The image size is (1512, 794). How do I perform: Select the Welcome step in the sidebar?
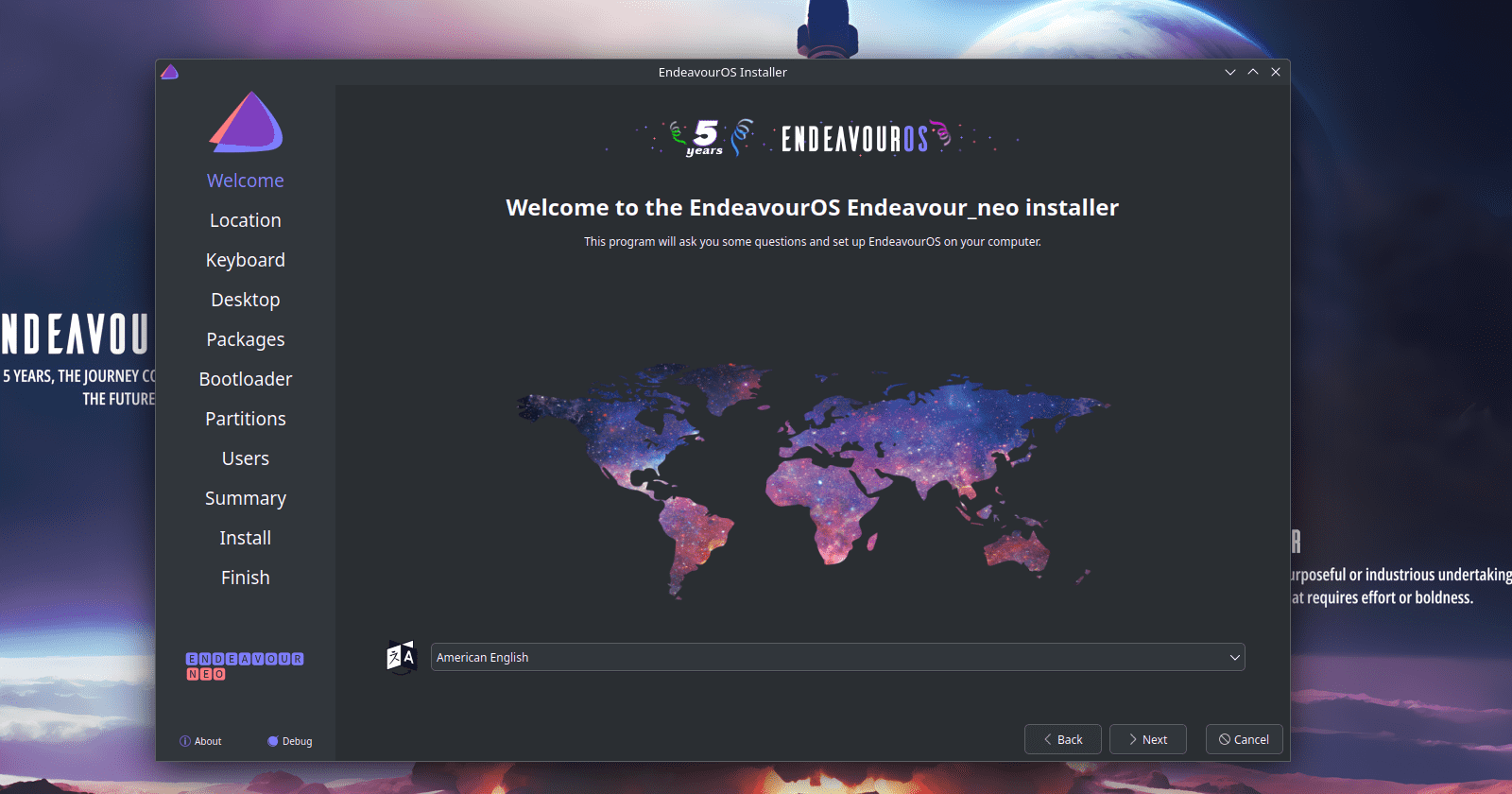[246, 181]
